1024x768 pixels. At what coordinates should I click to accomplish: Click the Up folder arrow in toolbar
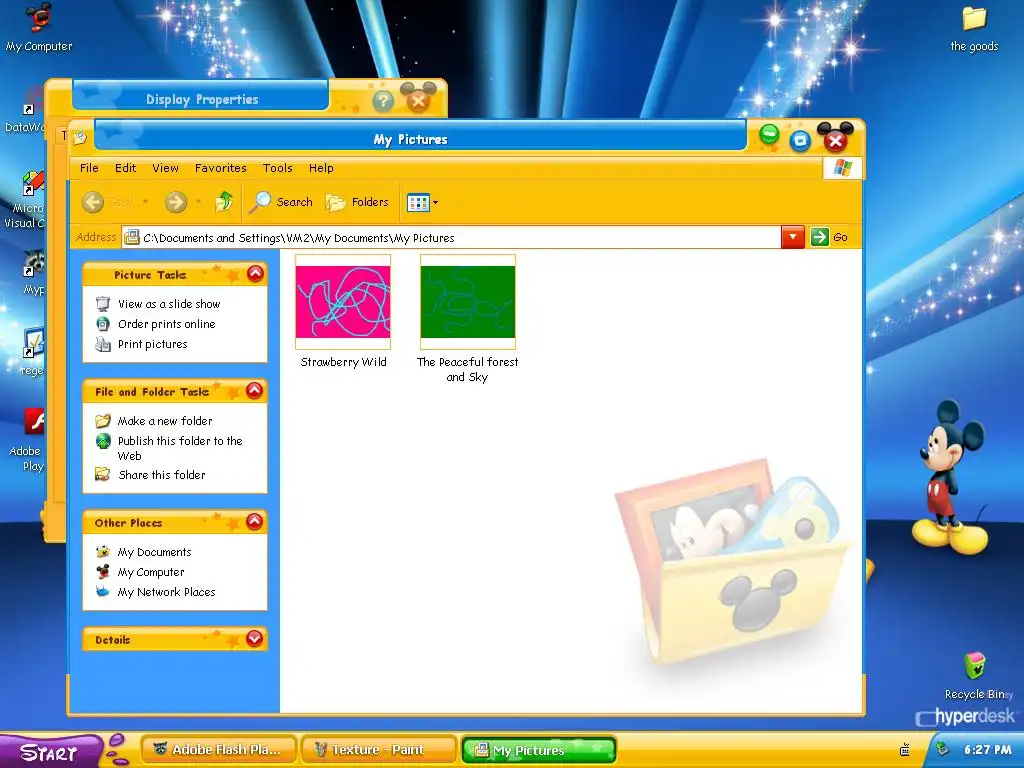[224, 202]
